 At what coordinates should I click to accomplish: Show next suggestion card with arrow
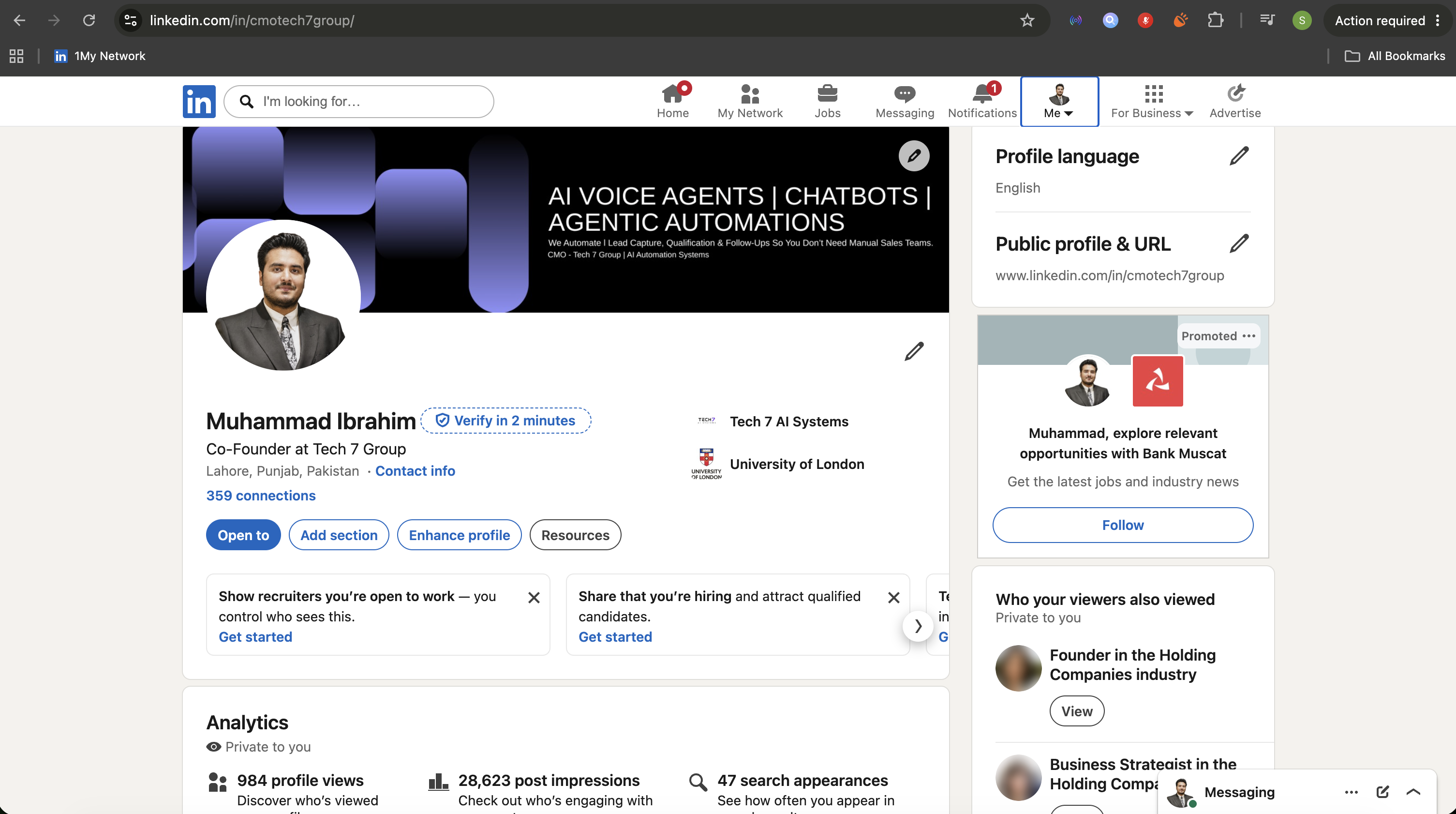click(x=917, y=626)
